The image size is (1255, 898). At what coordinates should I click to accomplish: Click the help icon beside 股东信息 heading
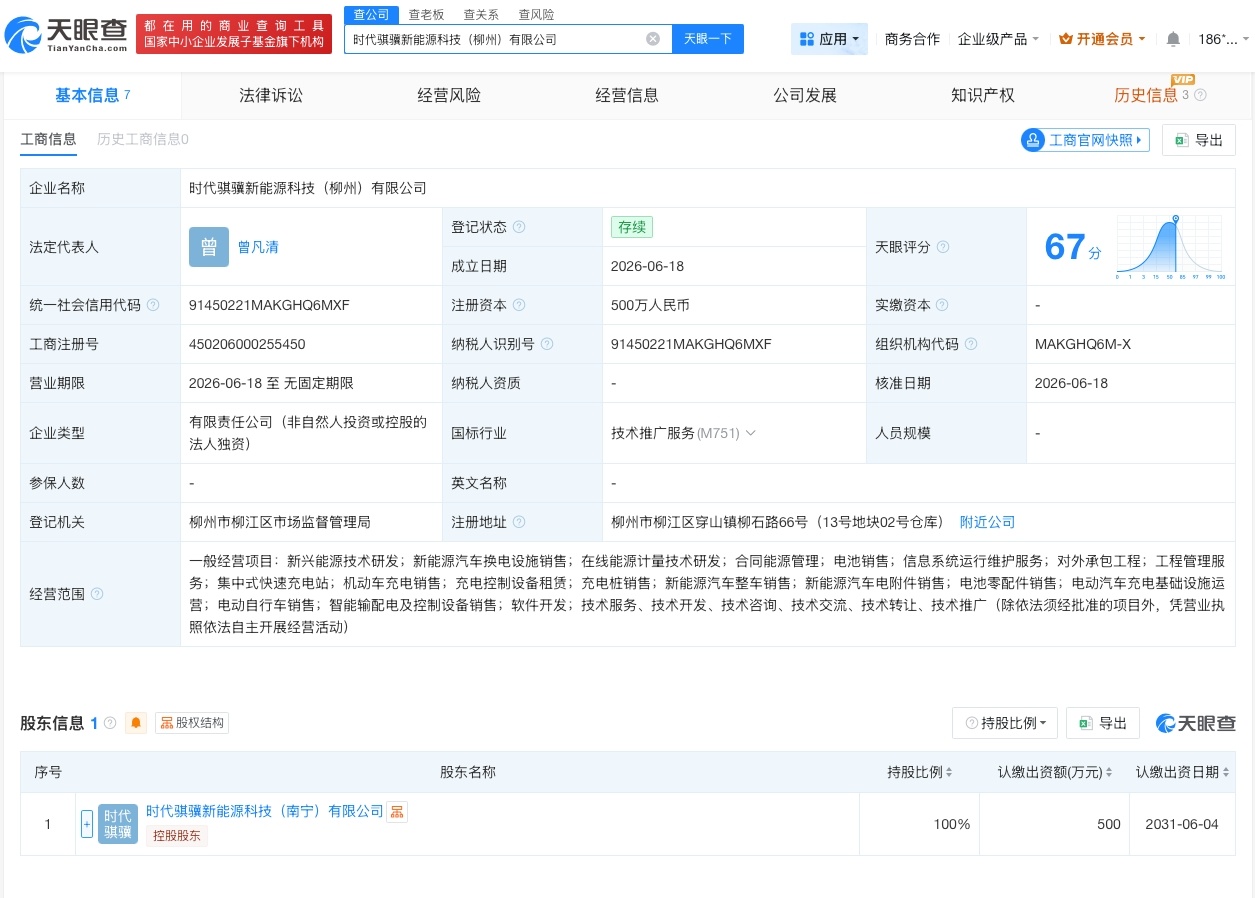coord(110,723)
